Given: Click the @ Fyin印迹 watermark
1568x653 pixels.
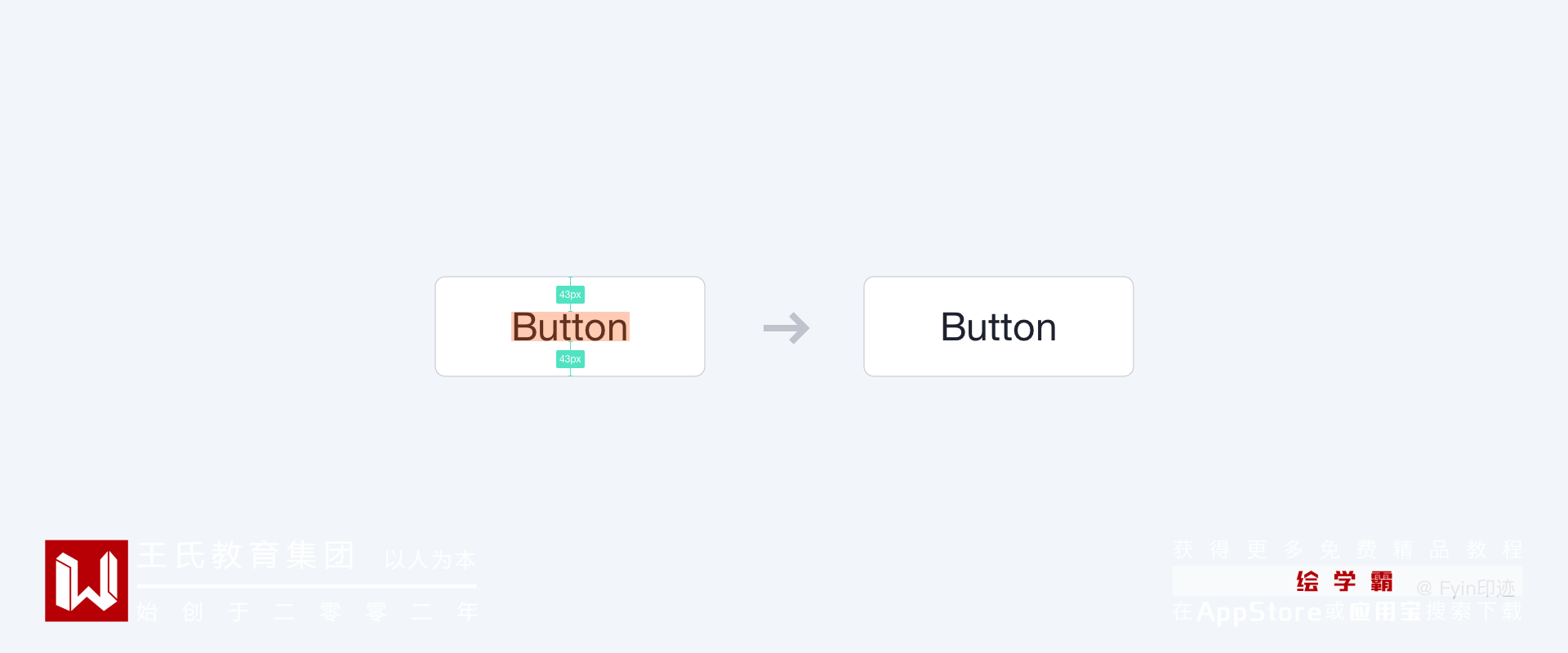Looking at the screenshot, I should pyautogui.click(x=1465, y=588).
